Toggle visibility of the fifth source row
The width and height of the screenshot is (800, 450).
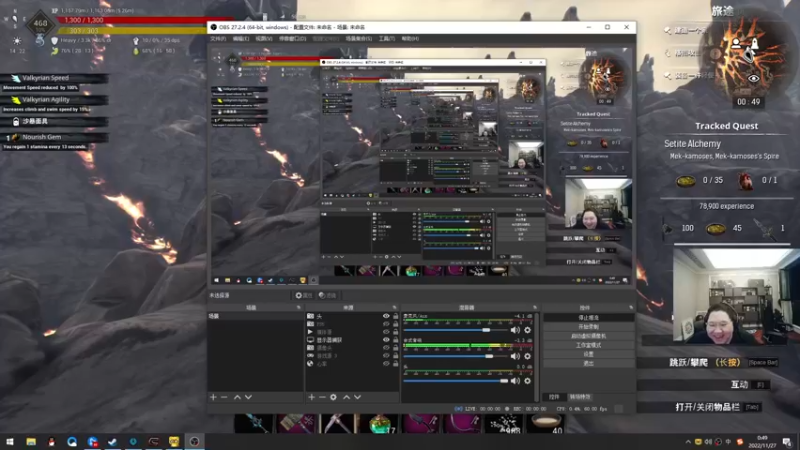click(x=386, y=348)
